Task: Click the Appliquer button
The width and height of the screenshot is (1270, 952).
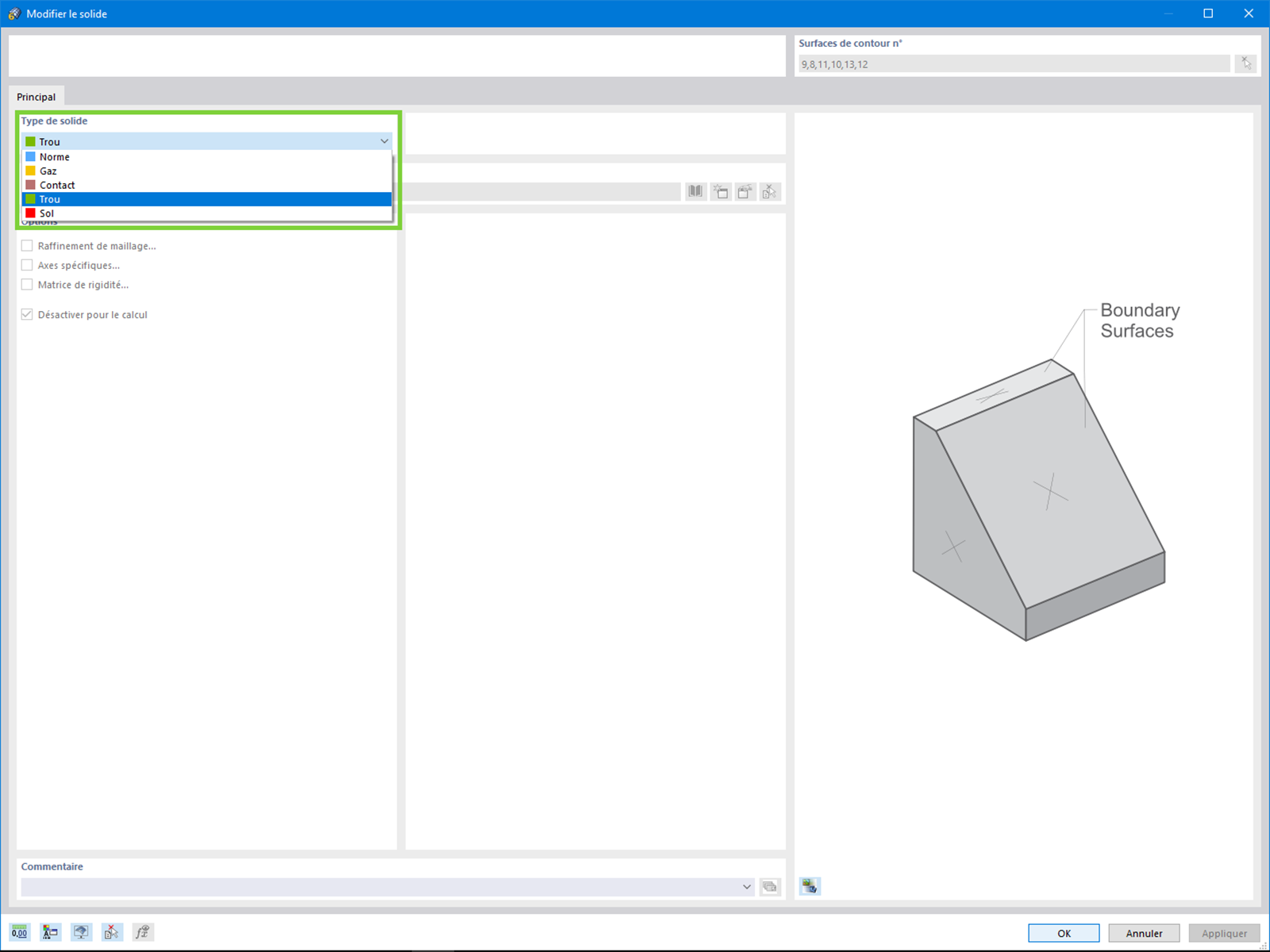Action: click(1224, 933)
